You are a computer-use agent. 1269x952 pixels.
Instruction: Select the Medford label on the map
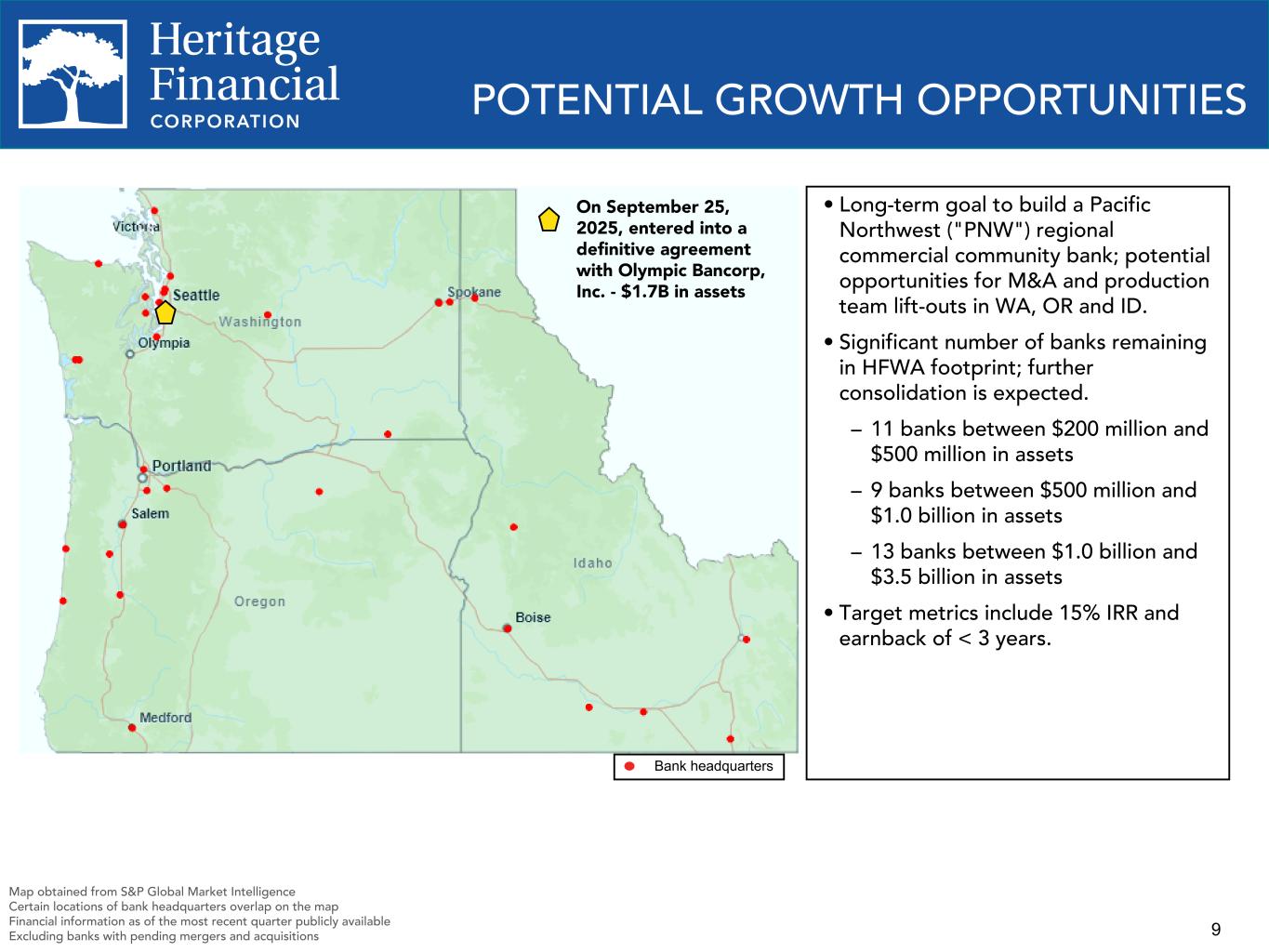[165, 718]
